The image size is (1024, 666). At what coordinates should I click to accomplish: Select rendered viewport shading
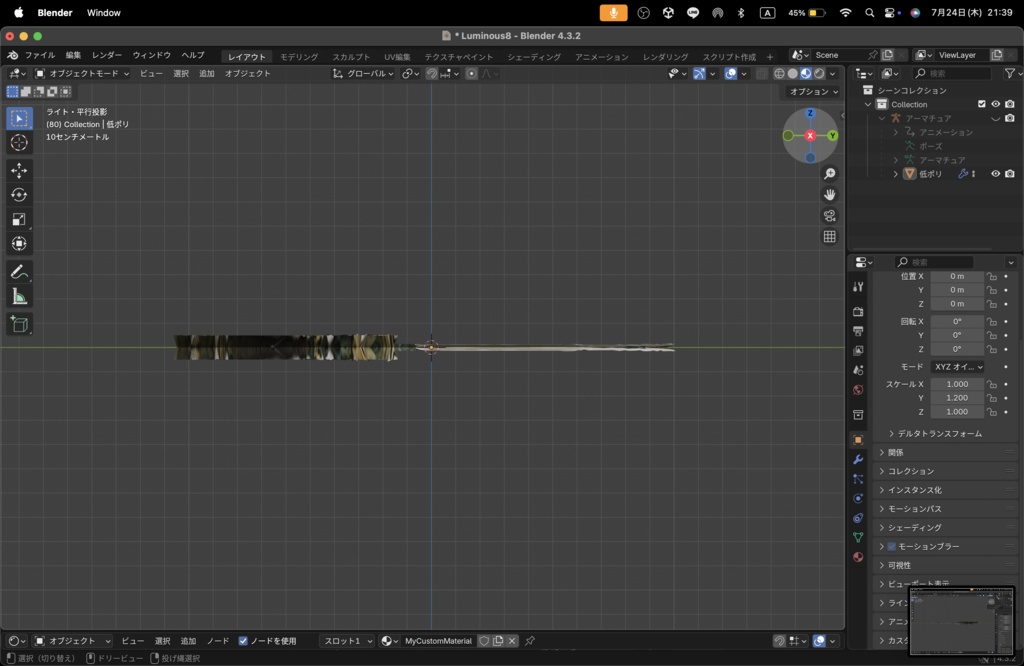[x=819, y=74]
